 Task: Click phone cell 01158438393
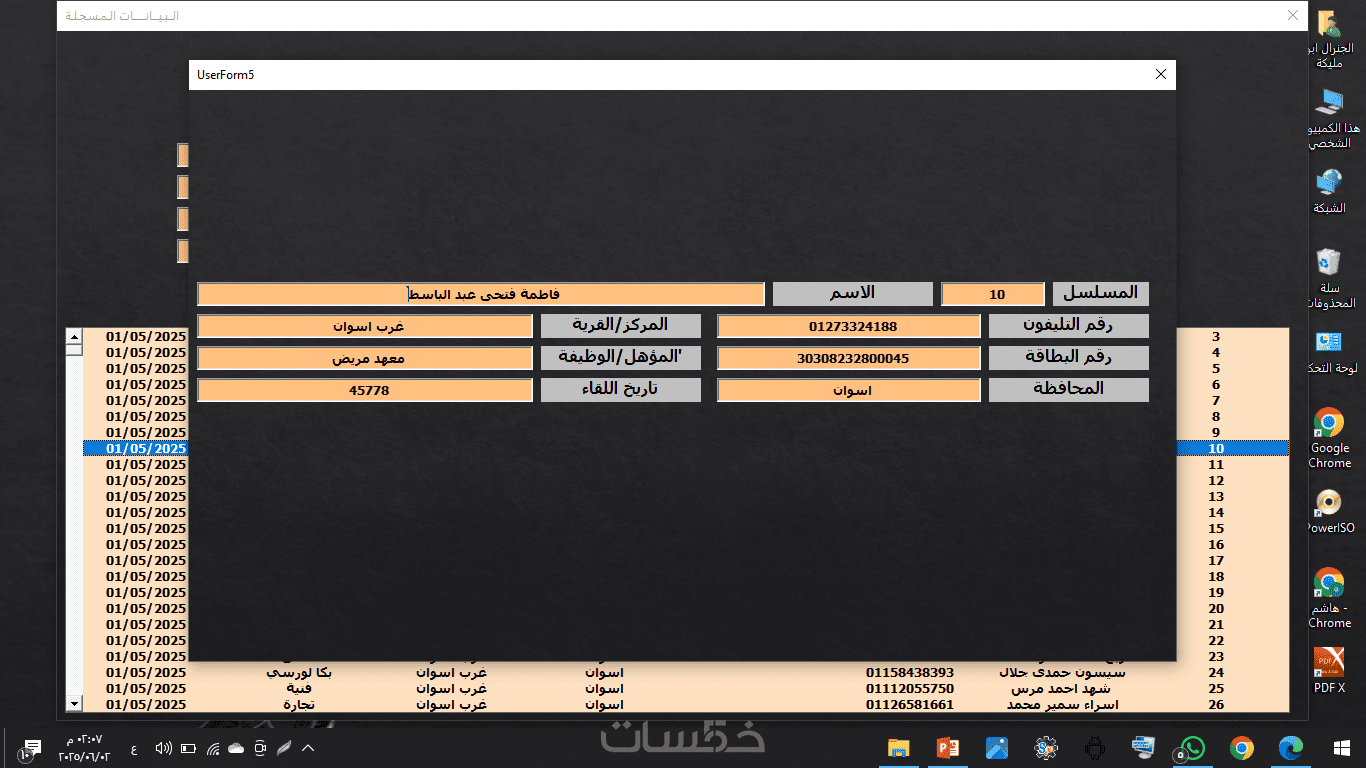910,673
